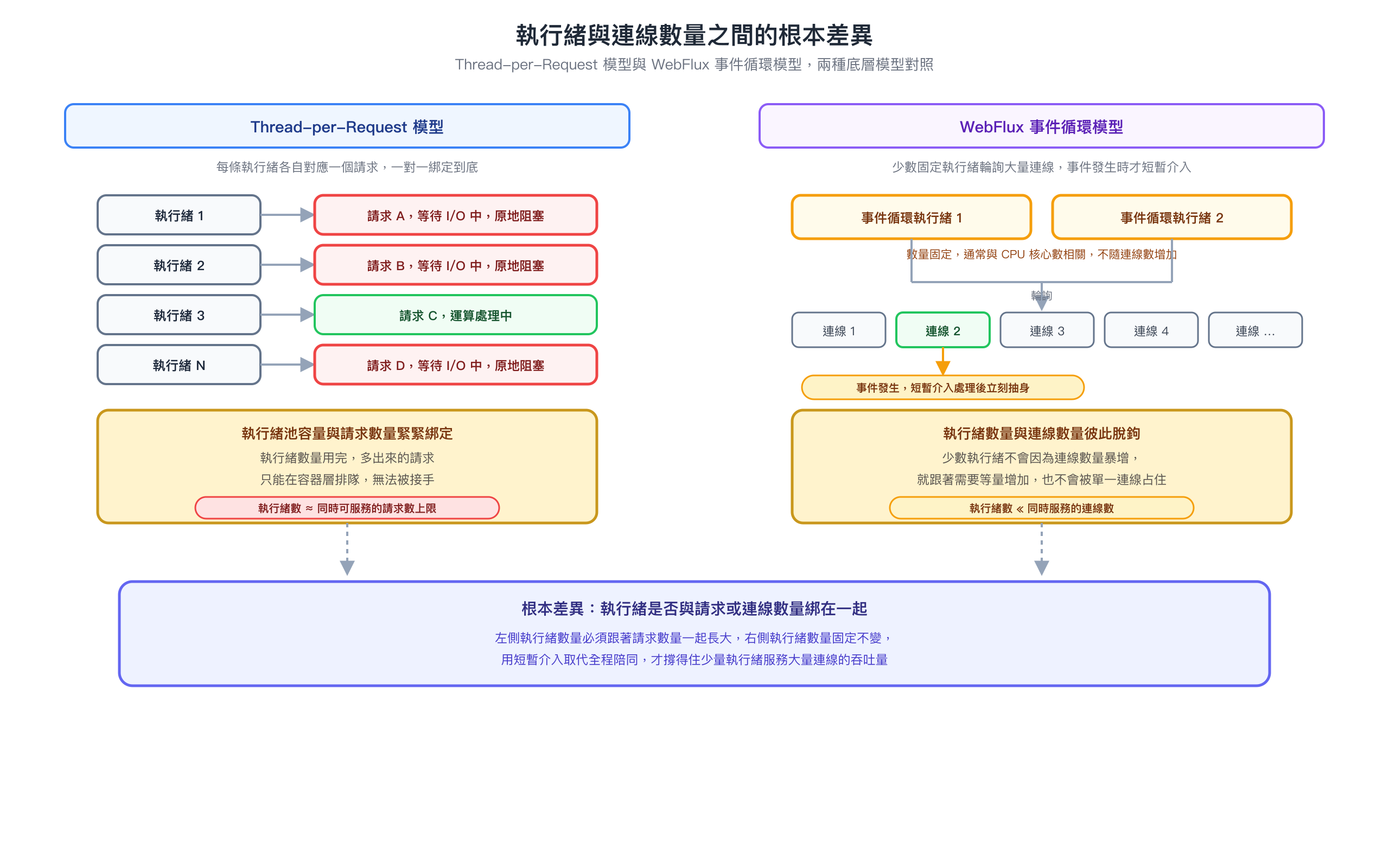Click the 連線 1 box

coord(839,331)
